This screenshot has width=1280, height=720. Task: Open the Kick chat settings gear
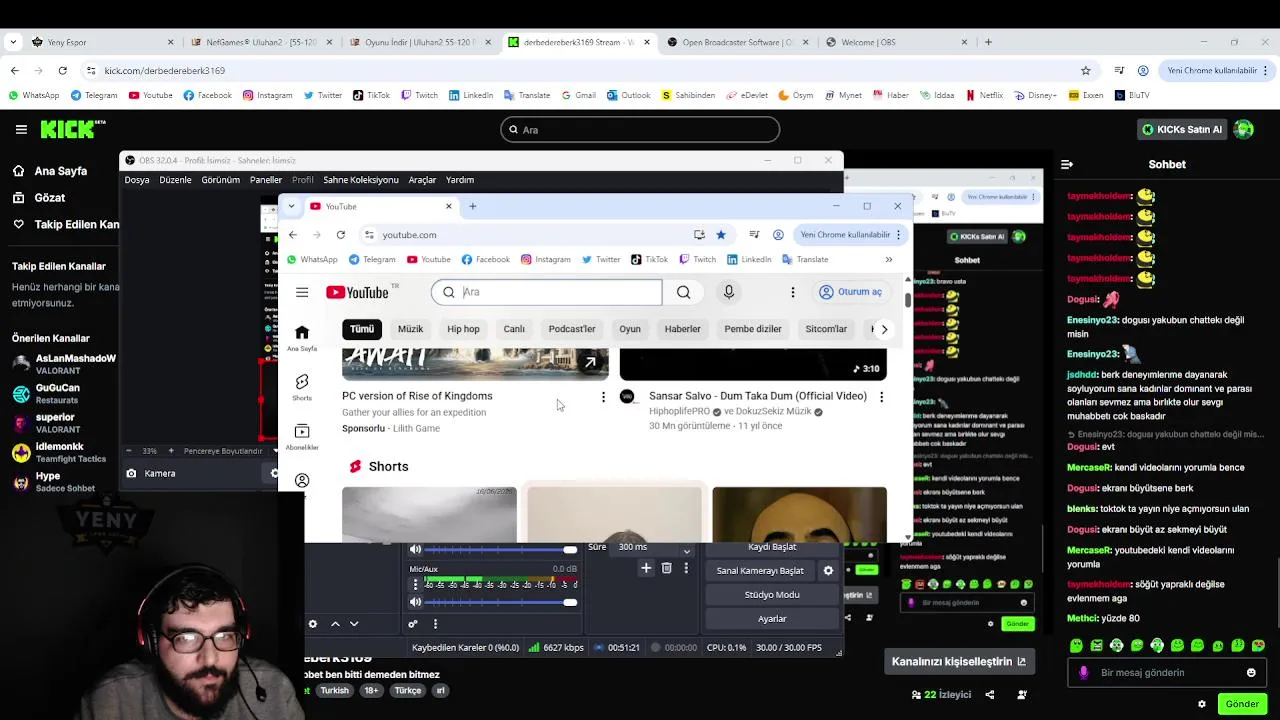click(x=1202, y=704)
